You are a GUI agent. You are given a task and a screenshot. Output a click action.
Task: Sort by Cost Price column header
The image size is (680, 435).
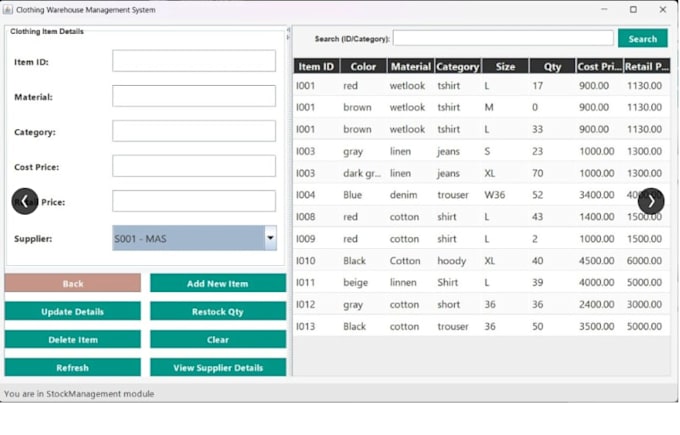pyautogui.click(x=600, y=66)
